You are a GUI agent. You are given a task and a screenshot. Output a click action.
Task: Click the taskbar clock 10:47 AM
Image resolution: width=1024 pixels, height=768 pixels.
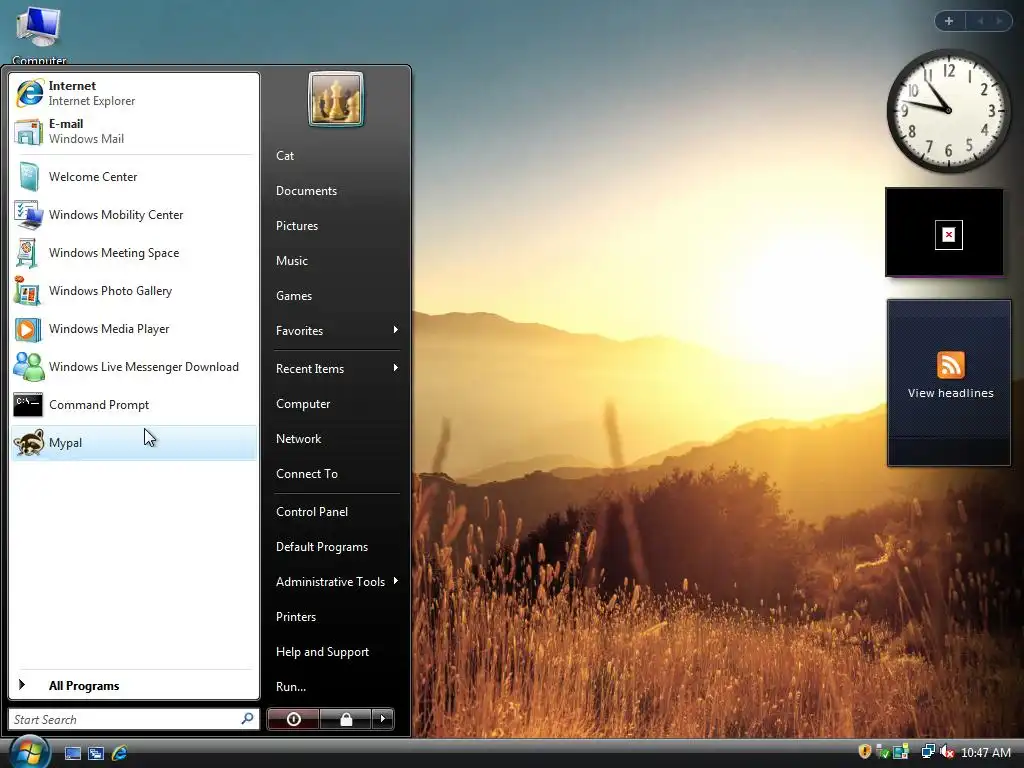[985, 752]
